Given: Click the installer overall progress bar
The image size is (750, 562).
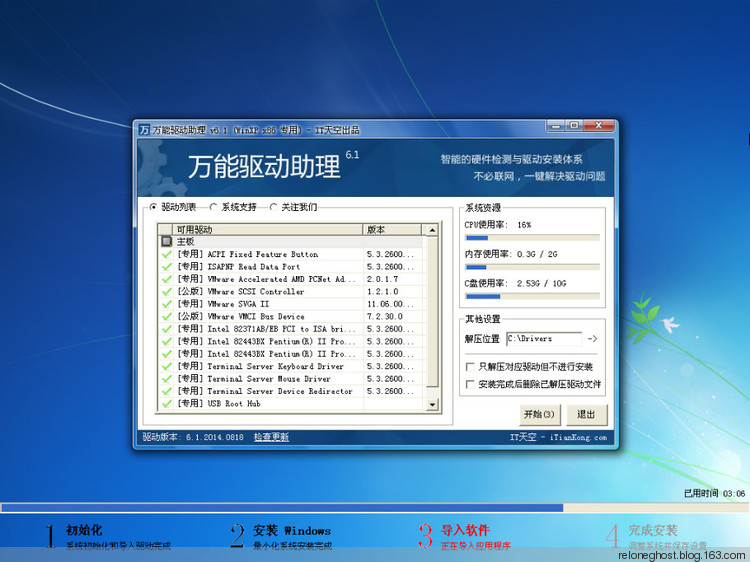Looking at the screenshot, I should 374,507.
